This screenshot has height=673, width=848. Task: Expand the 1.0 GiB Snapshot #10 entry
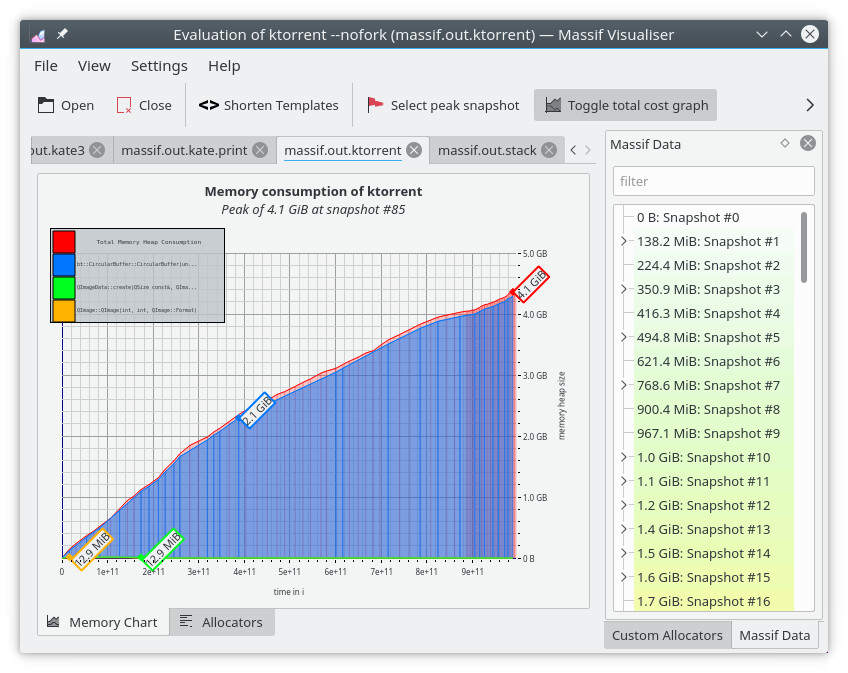pyautogui.click(x=624, y=457)
